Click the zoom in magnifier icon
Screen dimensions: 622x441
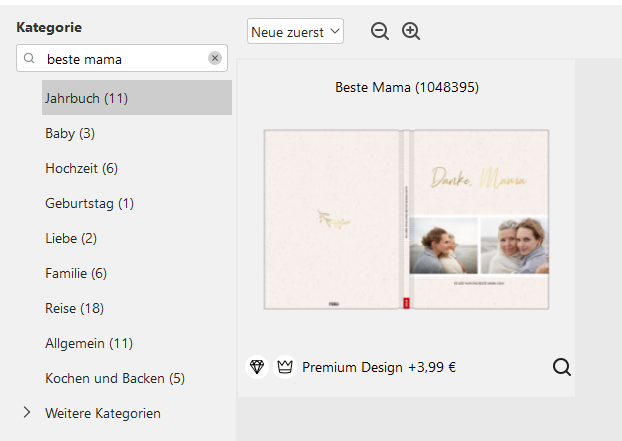pyautogui.click(x=411, y=31)
